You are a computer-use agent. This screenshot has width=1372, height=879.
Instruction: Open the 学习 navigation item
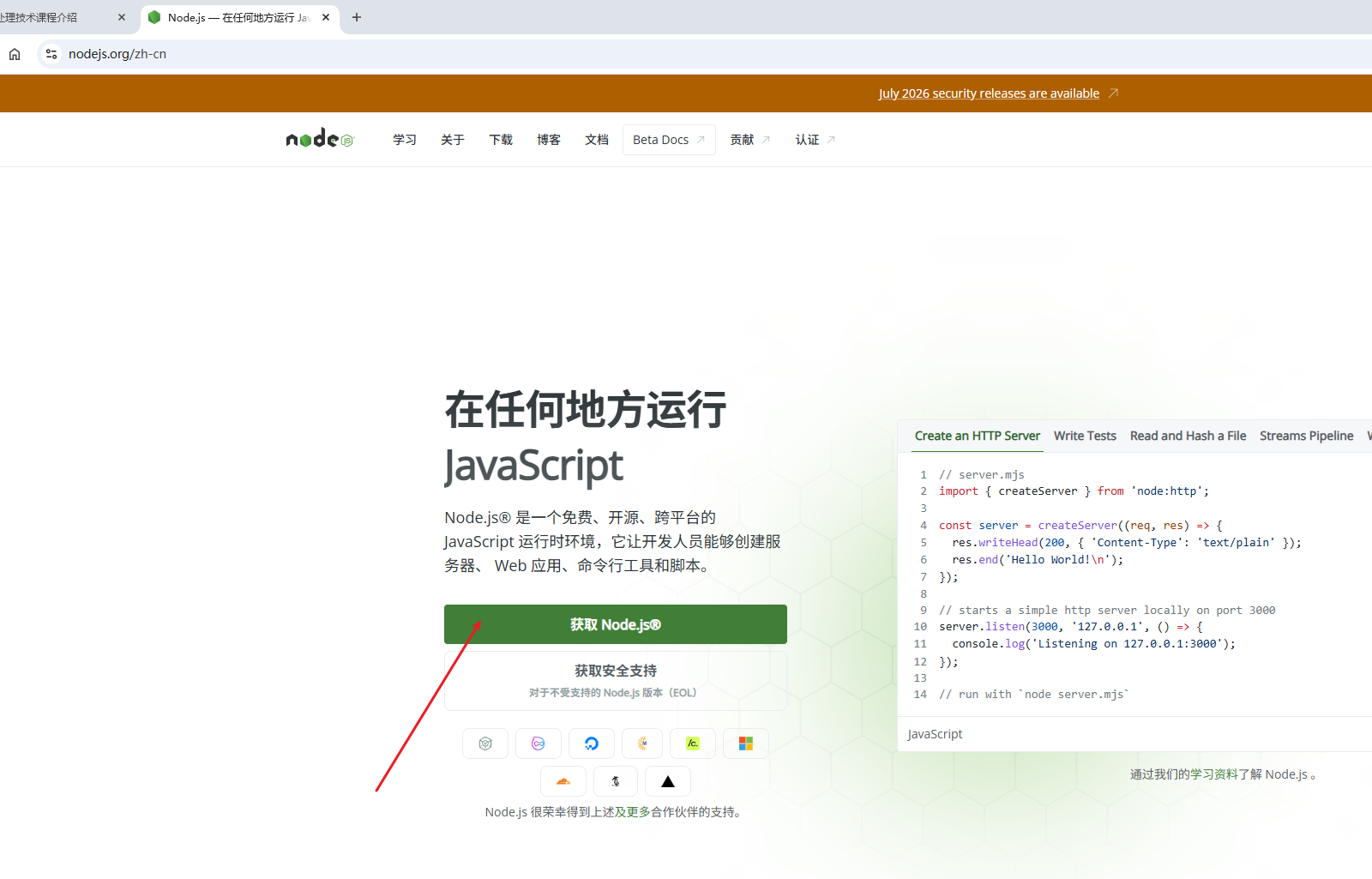(x=405, y=140)
